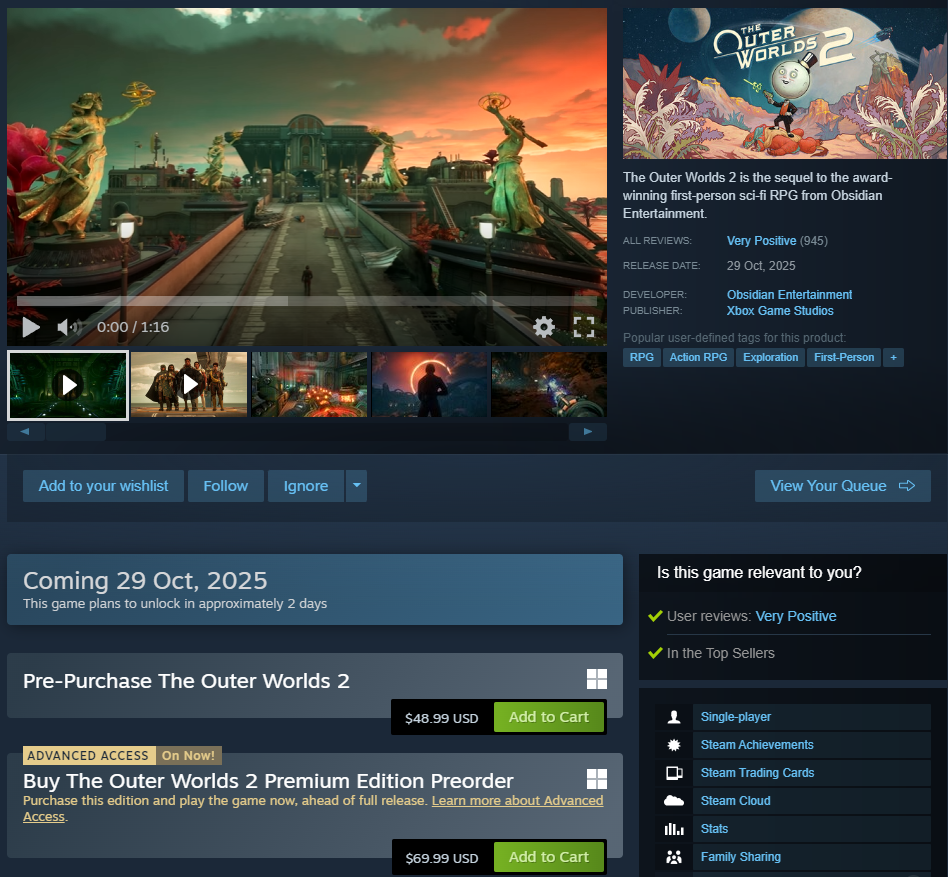Expand more tags with plus button

pyautogui.click(x=893, y=357)
